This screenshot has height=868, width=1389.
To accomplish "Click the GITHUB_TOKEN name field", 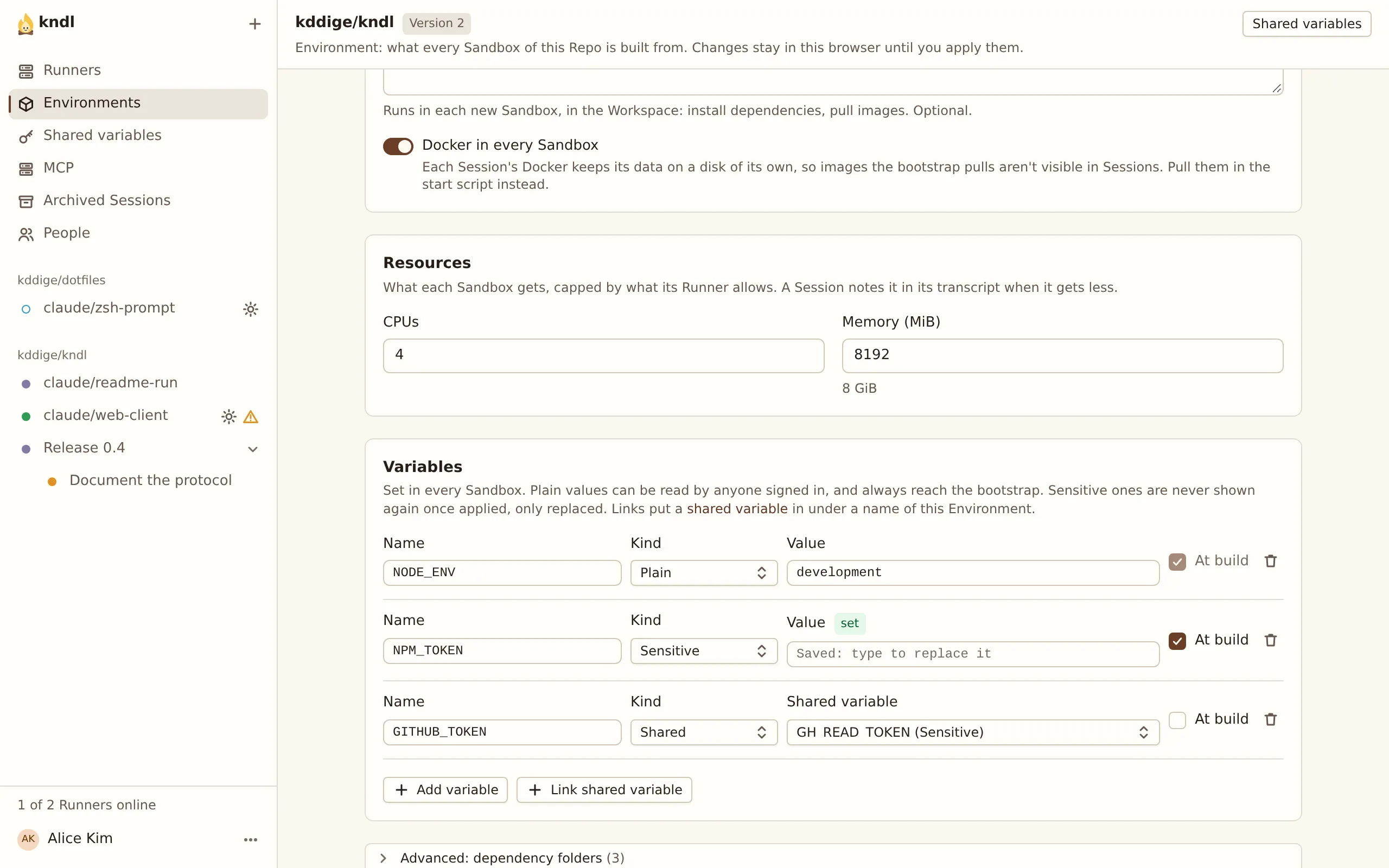I will coord(502,732).
